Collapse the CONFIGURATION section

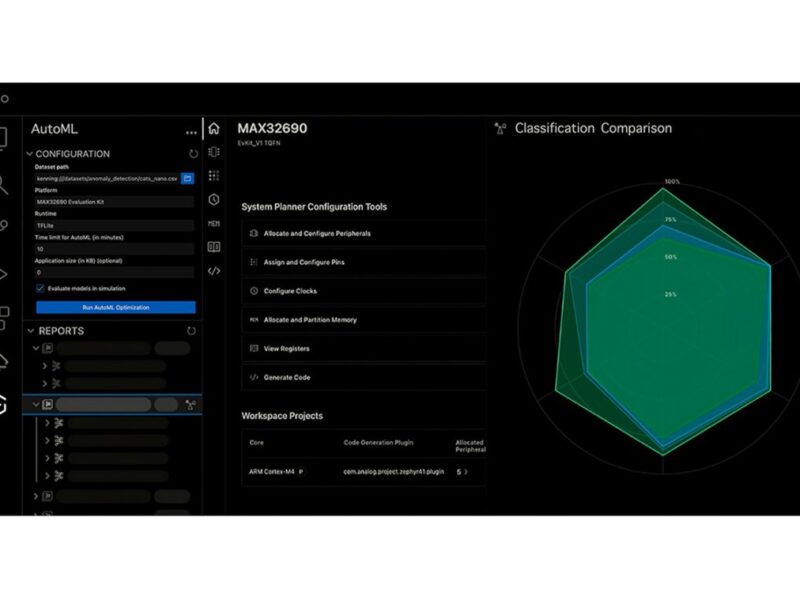(x=30, y=153)
